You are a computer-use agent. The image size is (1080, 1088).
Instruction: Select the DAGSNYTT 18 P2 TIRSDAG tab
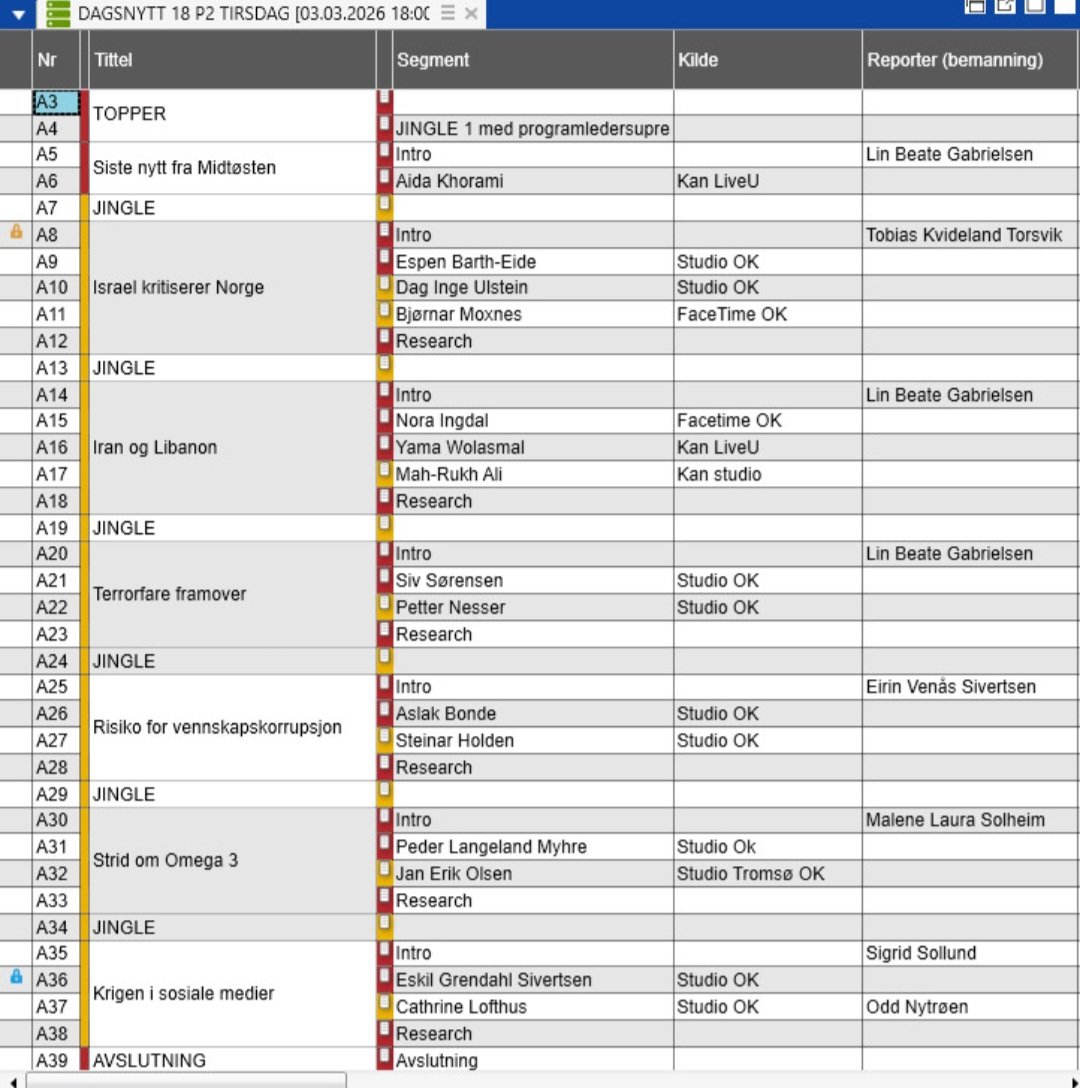pos(253,13)
